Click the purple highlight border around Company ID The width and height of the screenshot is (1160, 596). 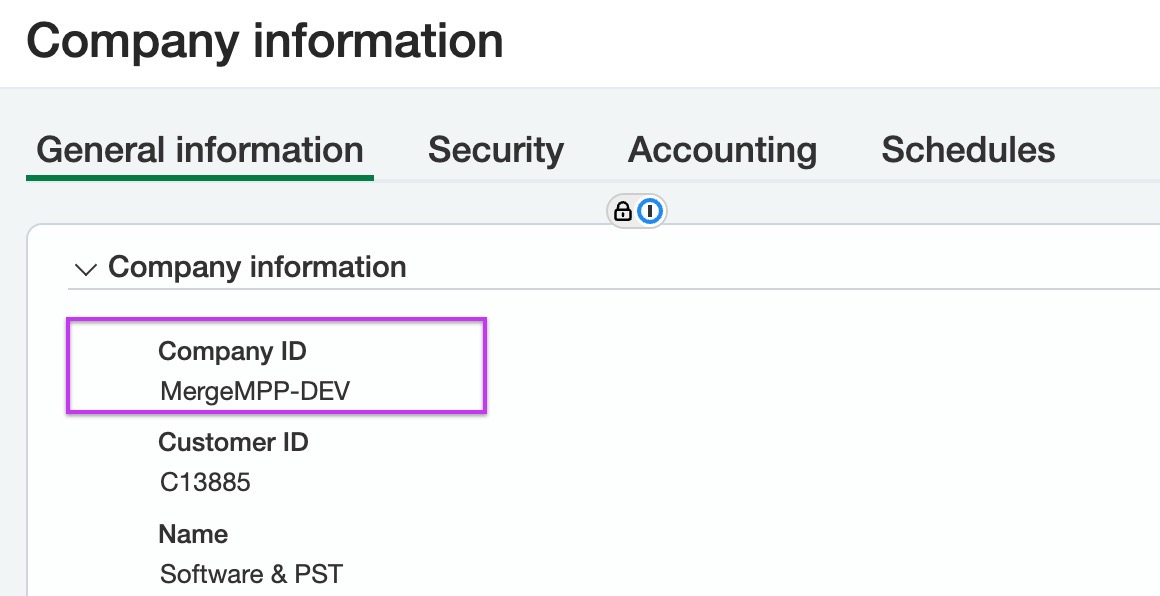(276, 320)
